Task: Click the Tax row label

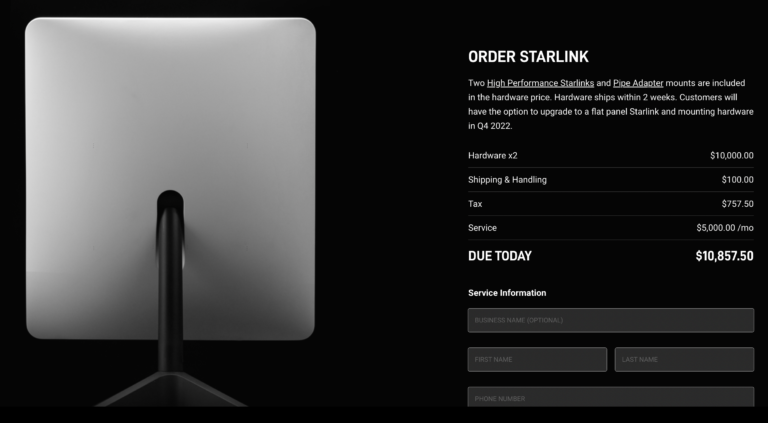Action: 475,204
